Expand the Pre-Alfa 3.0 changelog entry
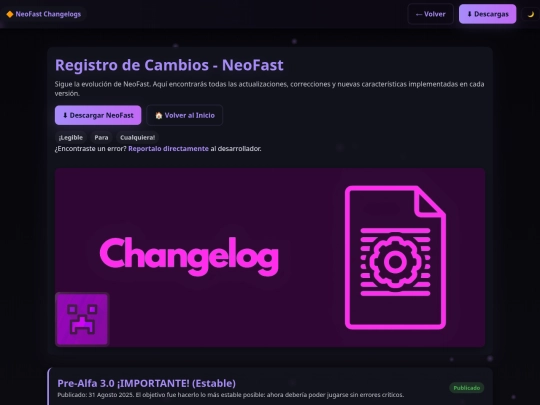The height and width of the screenshot is (405, 540). [x=146, y=383]
